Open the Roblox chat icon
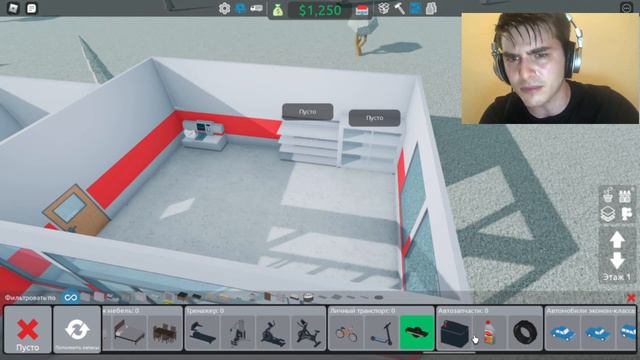Viewport: 640px width, 360px height. pos(31,8)
